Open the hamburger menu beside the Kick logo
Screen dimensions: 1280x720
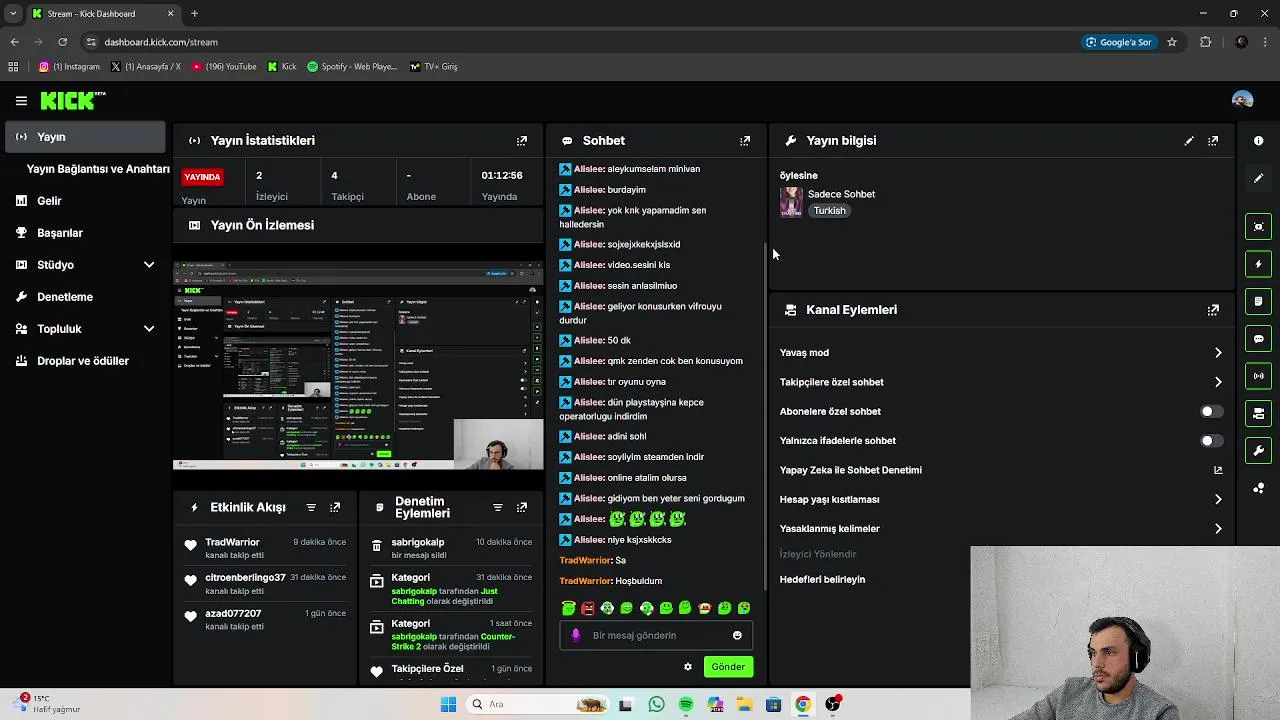pos(21,101)
